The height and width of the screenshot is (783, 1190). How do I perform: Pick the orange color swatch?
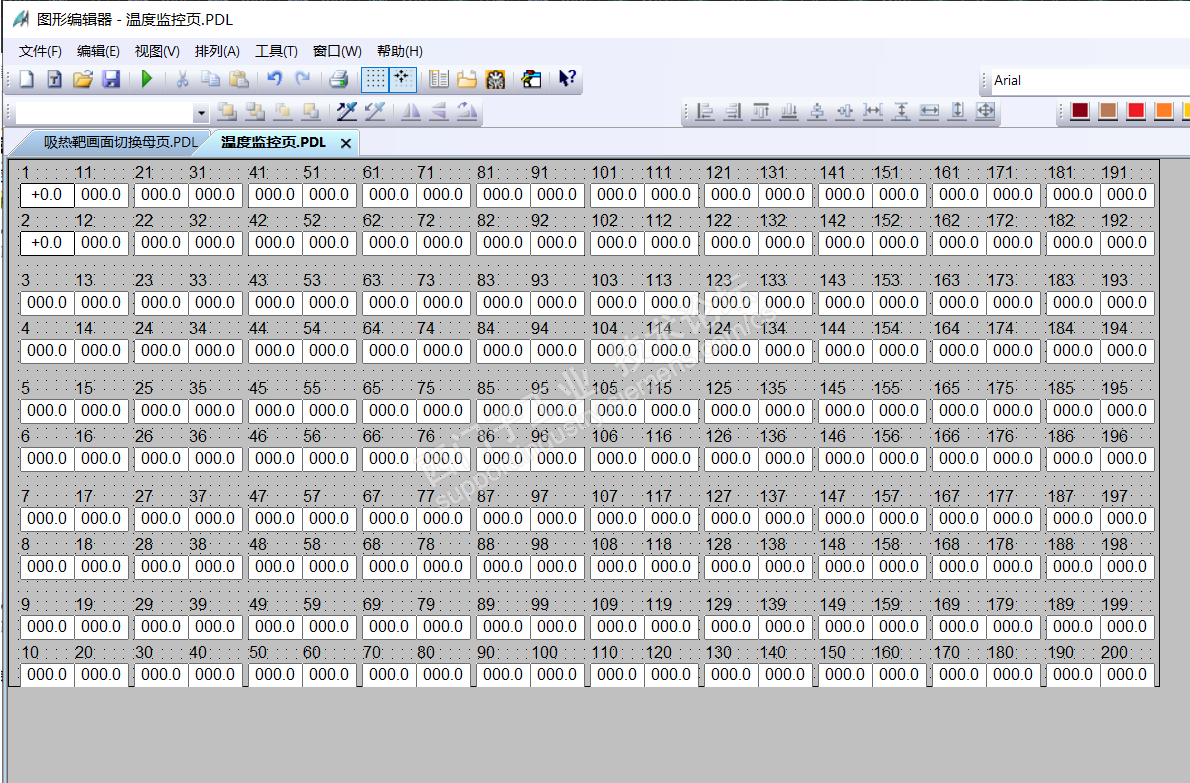[x=1164, y=111]
